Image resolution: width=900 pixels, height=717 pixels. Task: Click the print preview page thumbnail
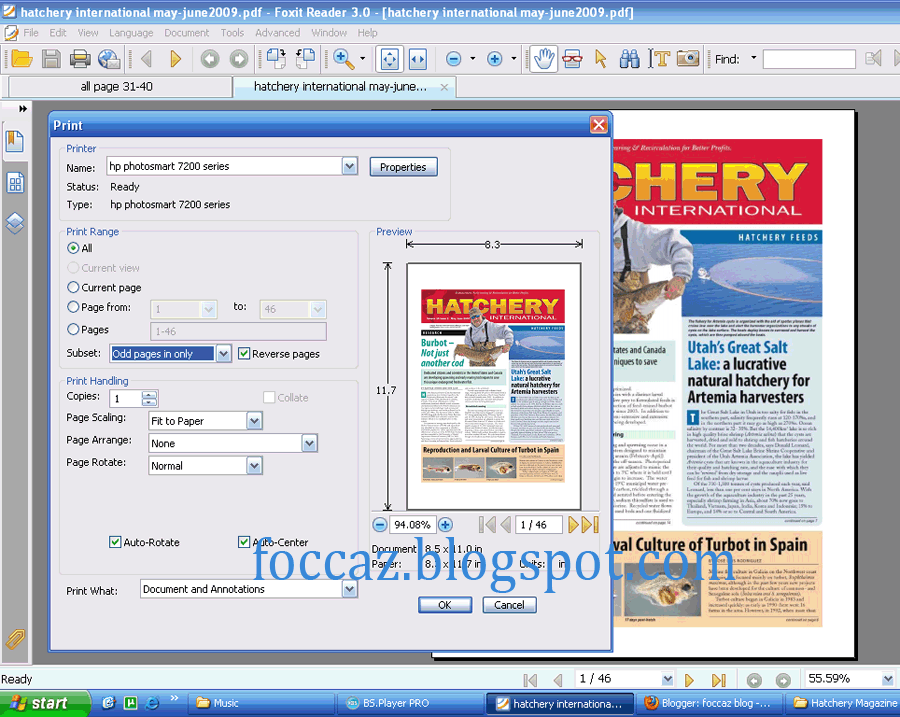coord(493,386)
